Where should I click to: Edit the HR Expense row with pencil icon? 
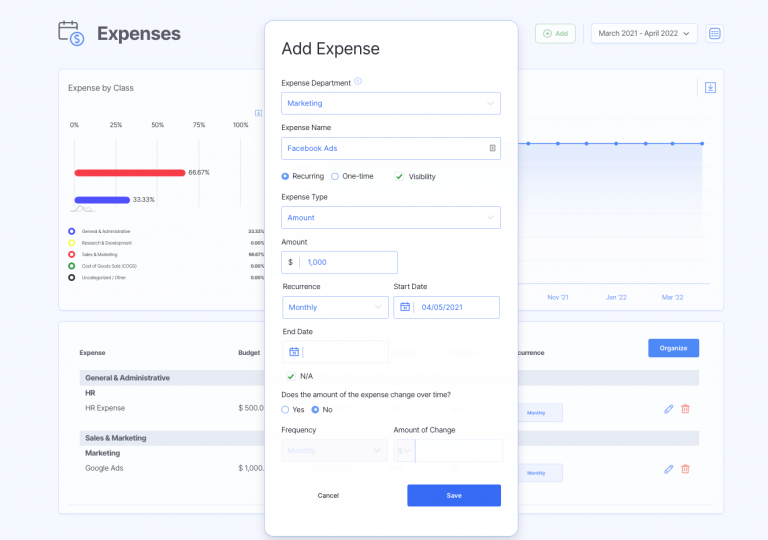point(668,409)
